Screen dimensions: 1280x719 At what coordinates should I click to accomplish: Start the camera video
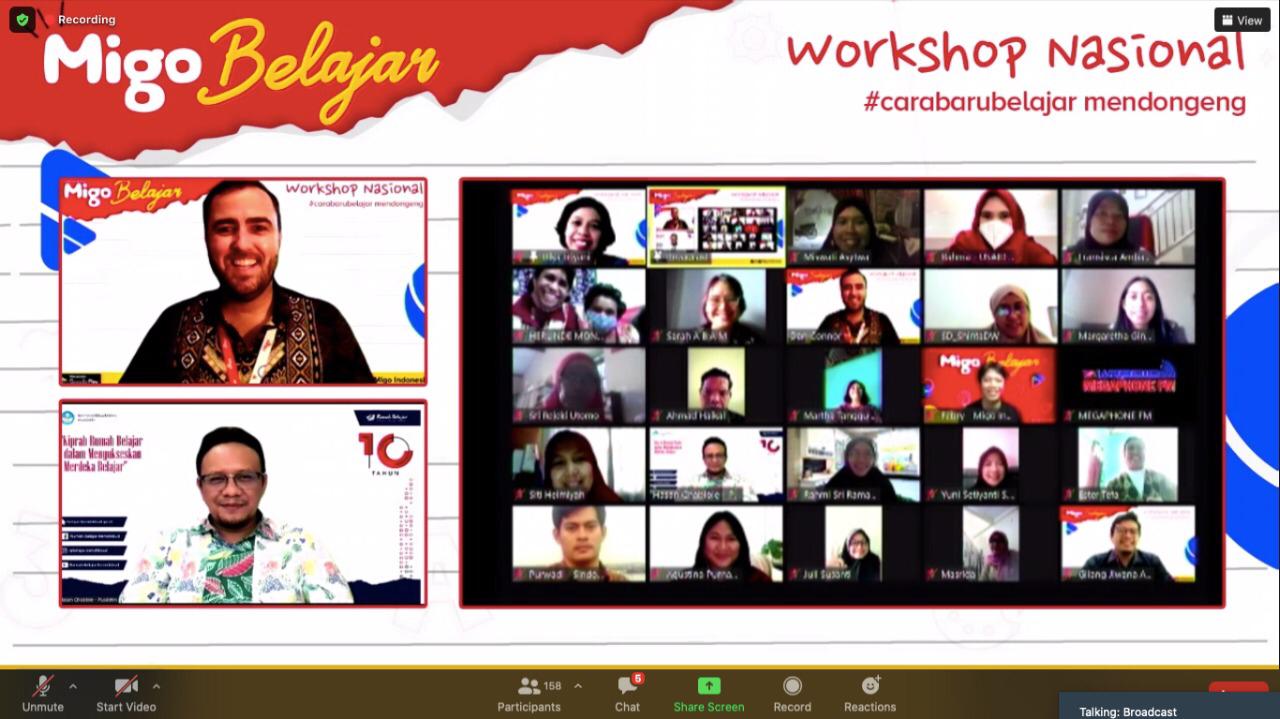(x=126, y=693)
